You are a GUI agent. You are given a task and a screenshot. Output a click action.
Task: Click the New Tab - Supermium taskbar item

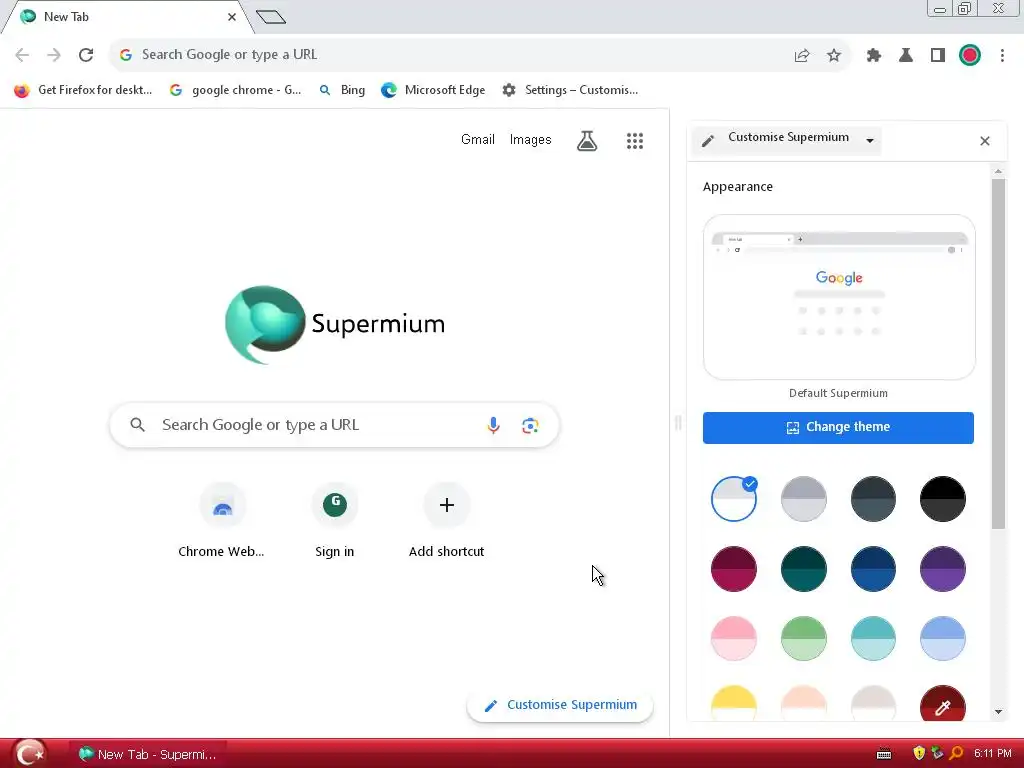click(149, 754)
